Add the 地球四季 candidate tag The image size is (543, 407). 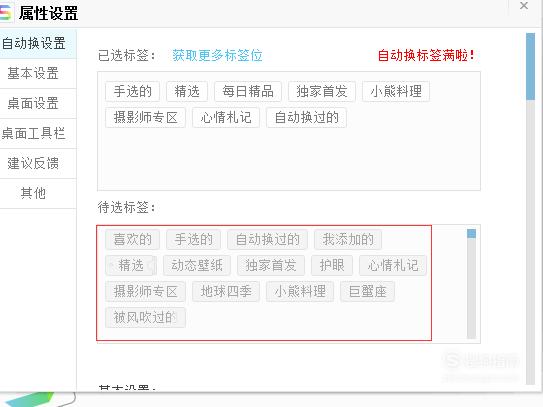226,292
